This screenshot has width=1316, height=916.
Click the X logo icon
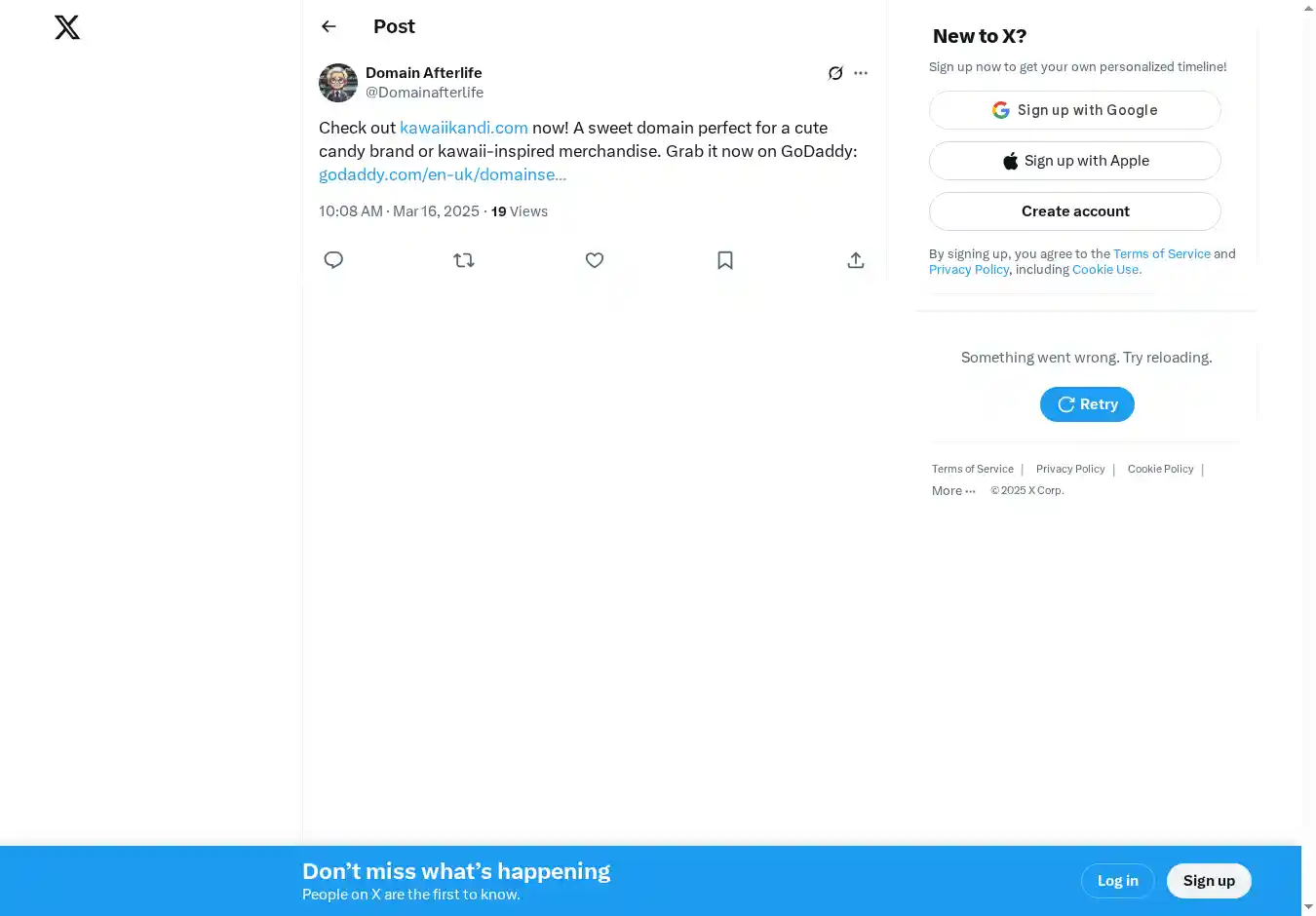67,27
